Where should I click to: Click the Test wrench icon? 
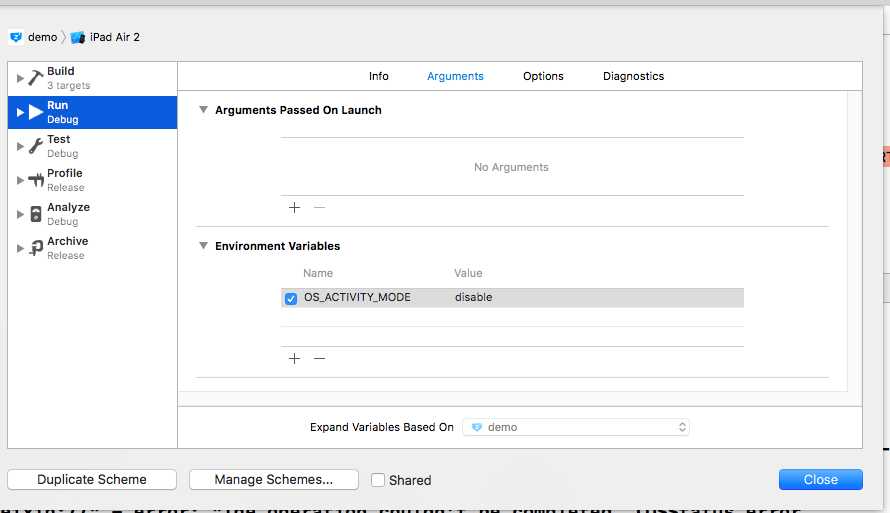(35, 146)
